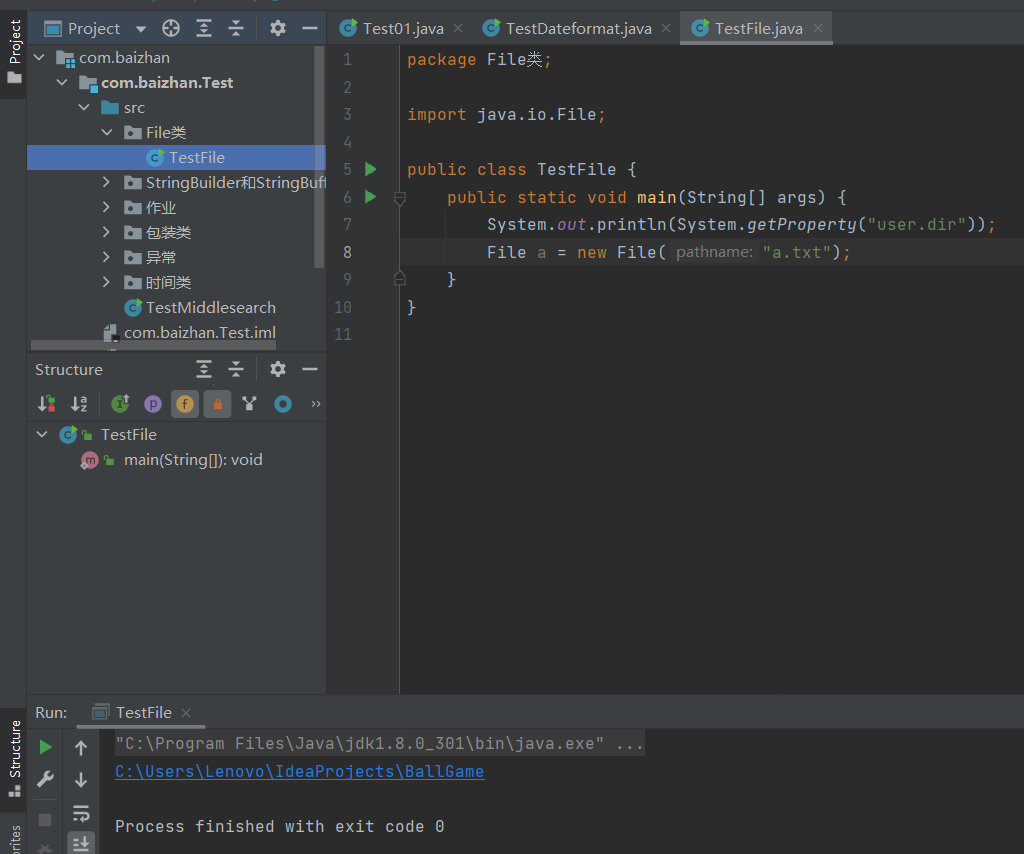Expand all in Project panel toolbar
1024x854 pixels.
pyautogui.click(x=204, y=28)
